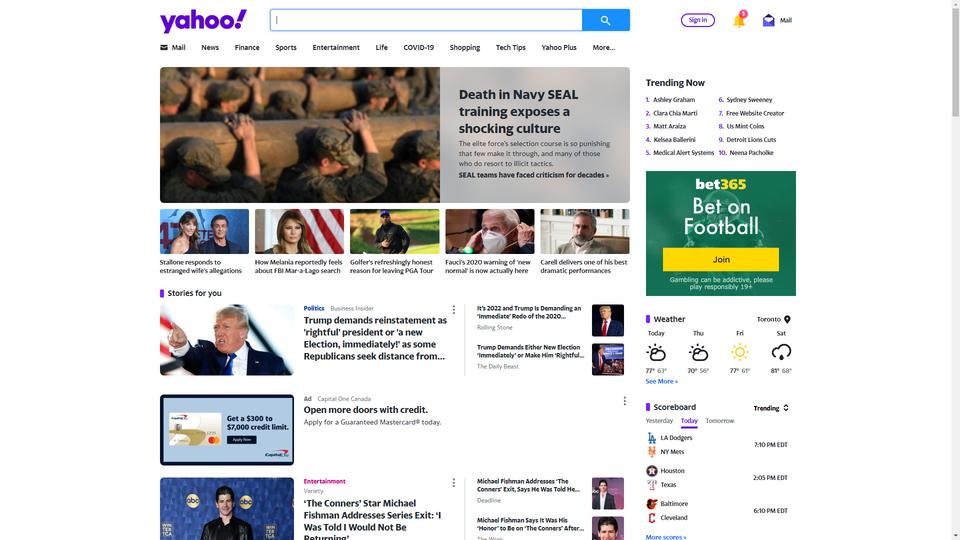Open the Finance navigation item
Viewport: 960px width, 540px height.
(247, 47)
